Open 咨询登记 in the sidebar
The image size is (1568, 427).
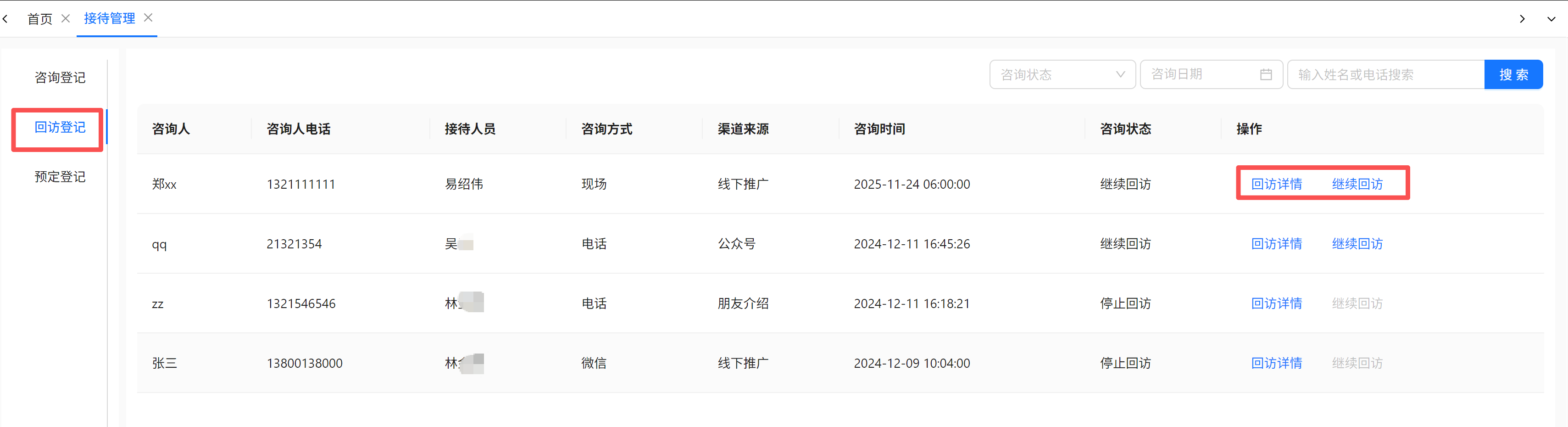(60, 77)
